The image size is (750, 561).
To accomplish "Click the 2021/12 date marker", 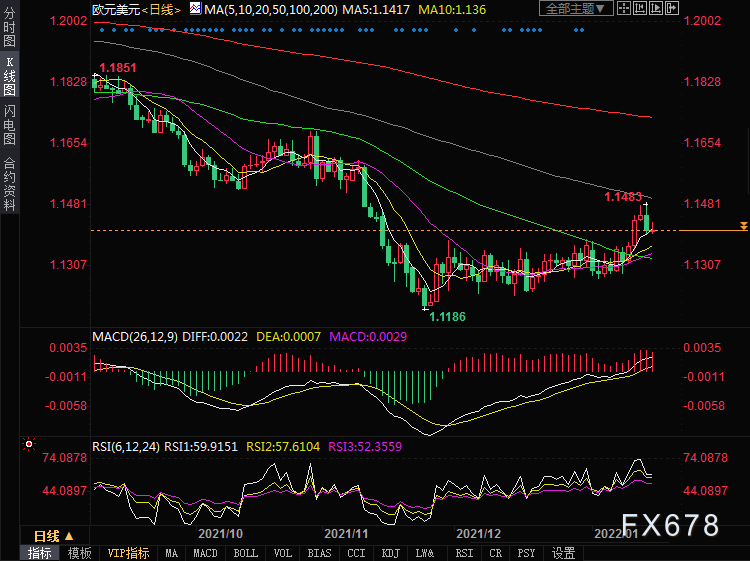I will pos(478,534).
